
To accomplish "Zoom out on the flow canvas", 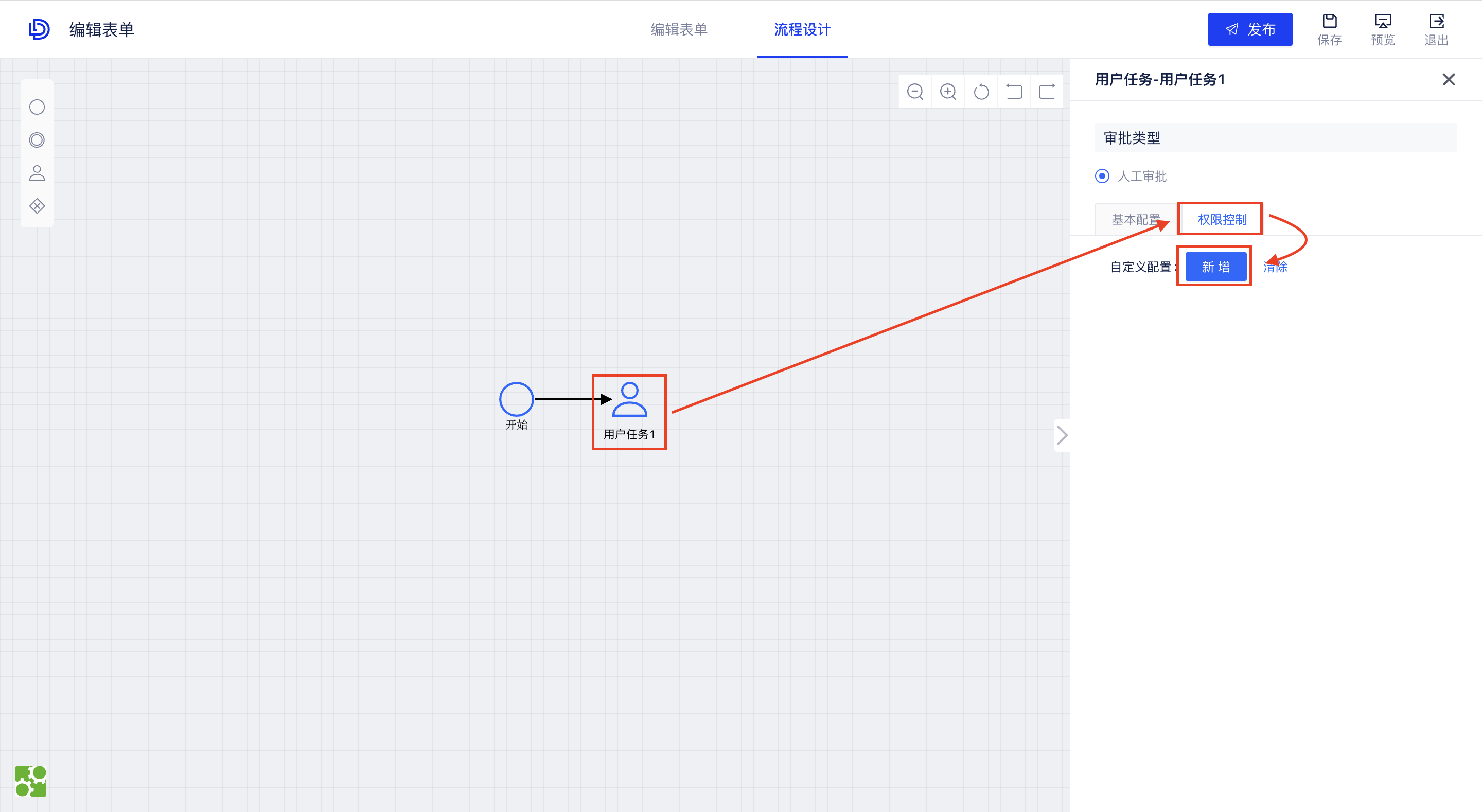I will tap(915, 91).
